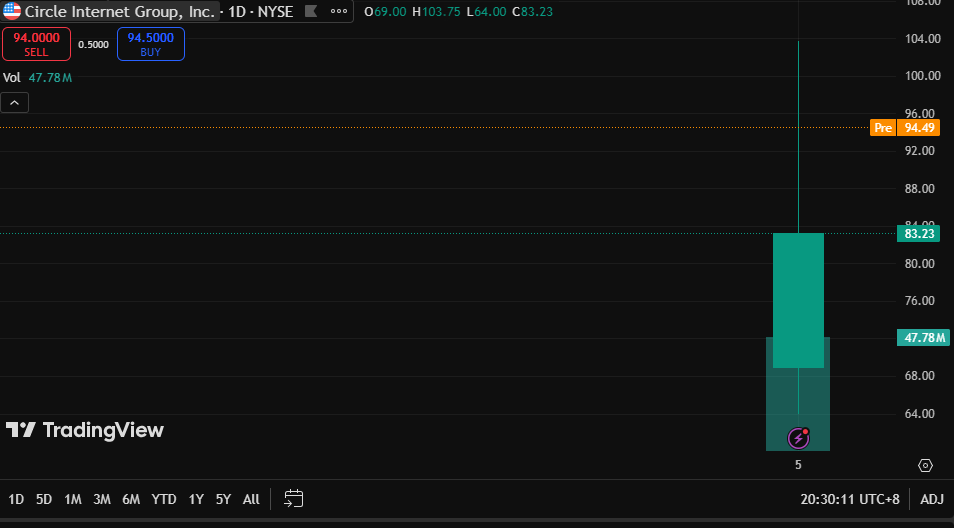Click the high value H103.75 in the legend
Viewport: 954px width, 528px height.
436,12
